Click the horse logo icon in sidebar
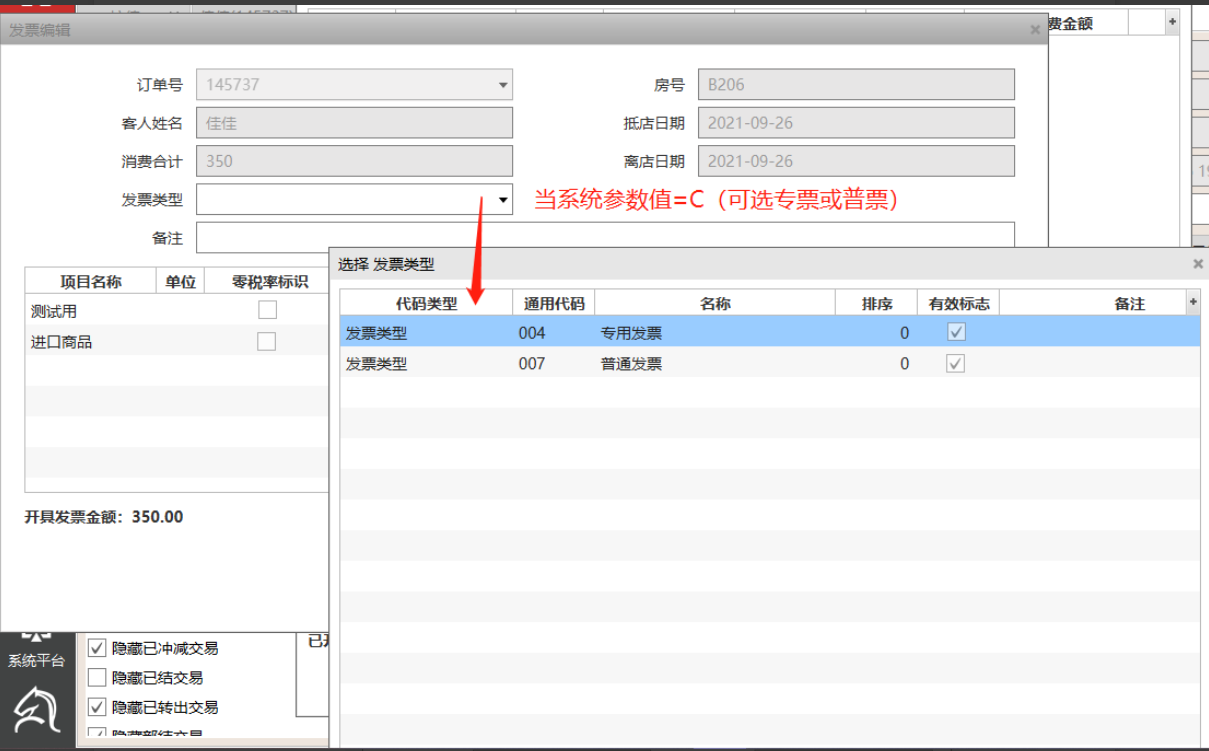This screenshot has height=751, width=1209. coord(37,710)
